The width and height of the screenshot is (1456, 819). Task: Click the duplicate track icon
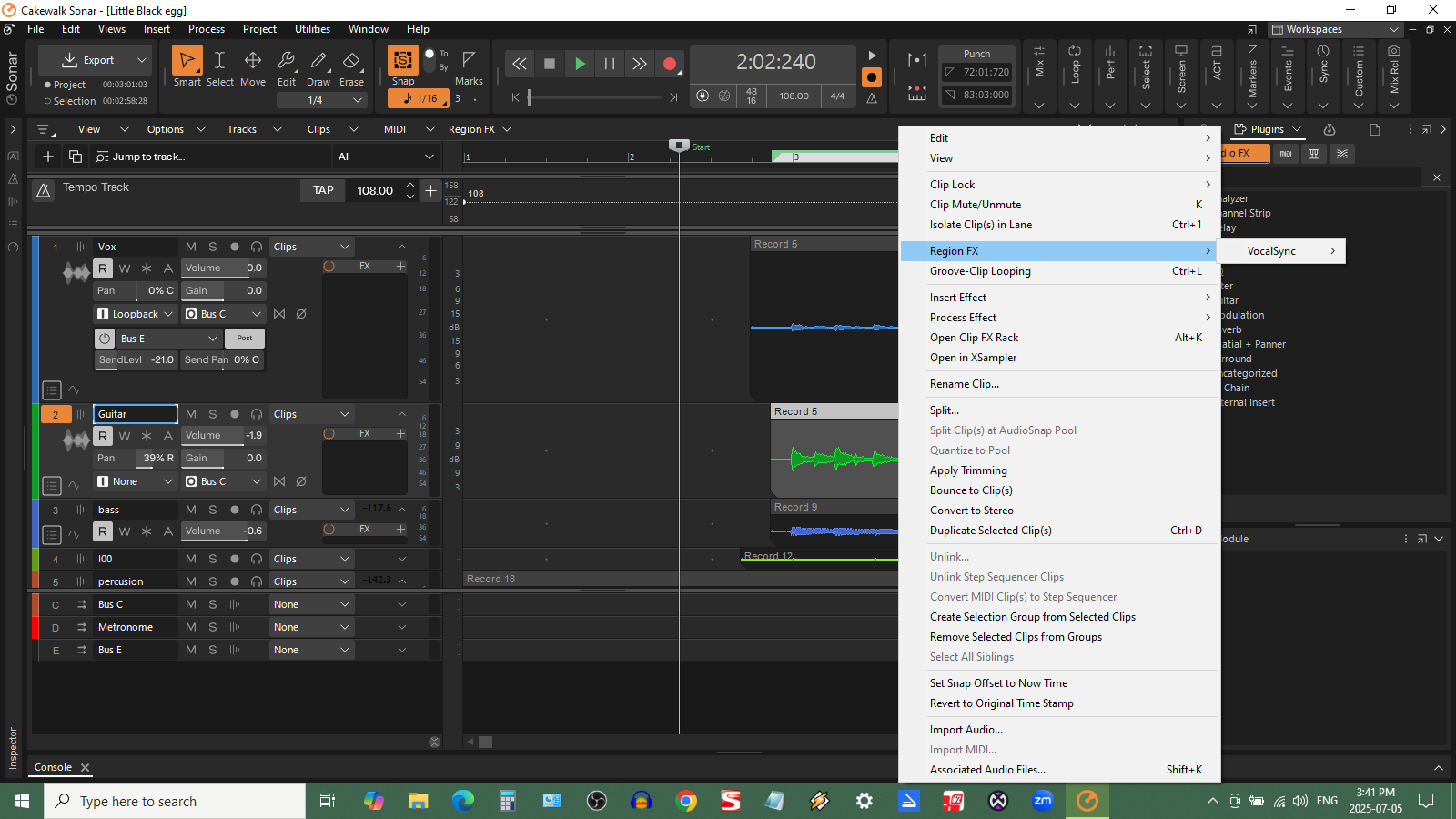point(76,157)
